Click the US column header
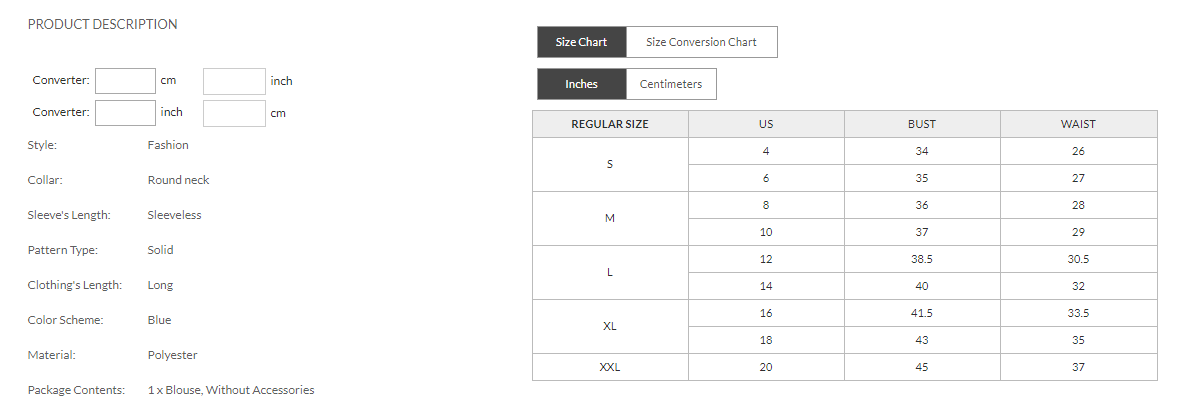This screenshot has width=1192, height=419. pyautogui.click(x=766, y=124)
